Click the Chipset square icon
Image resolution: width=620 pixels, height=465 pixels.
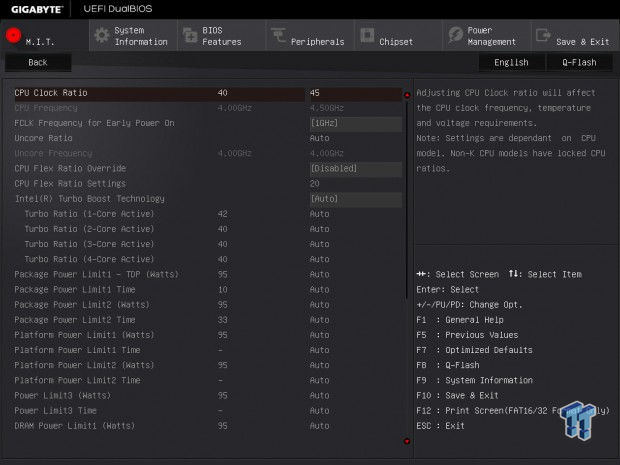[367, 35]
